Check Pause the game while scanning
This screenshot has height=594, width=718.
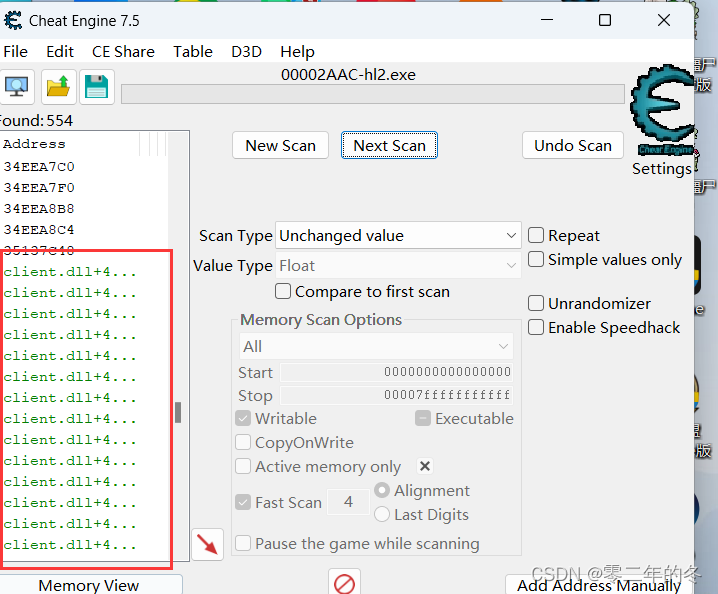coord(243,544)
